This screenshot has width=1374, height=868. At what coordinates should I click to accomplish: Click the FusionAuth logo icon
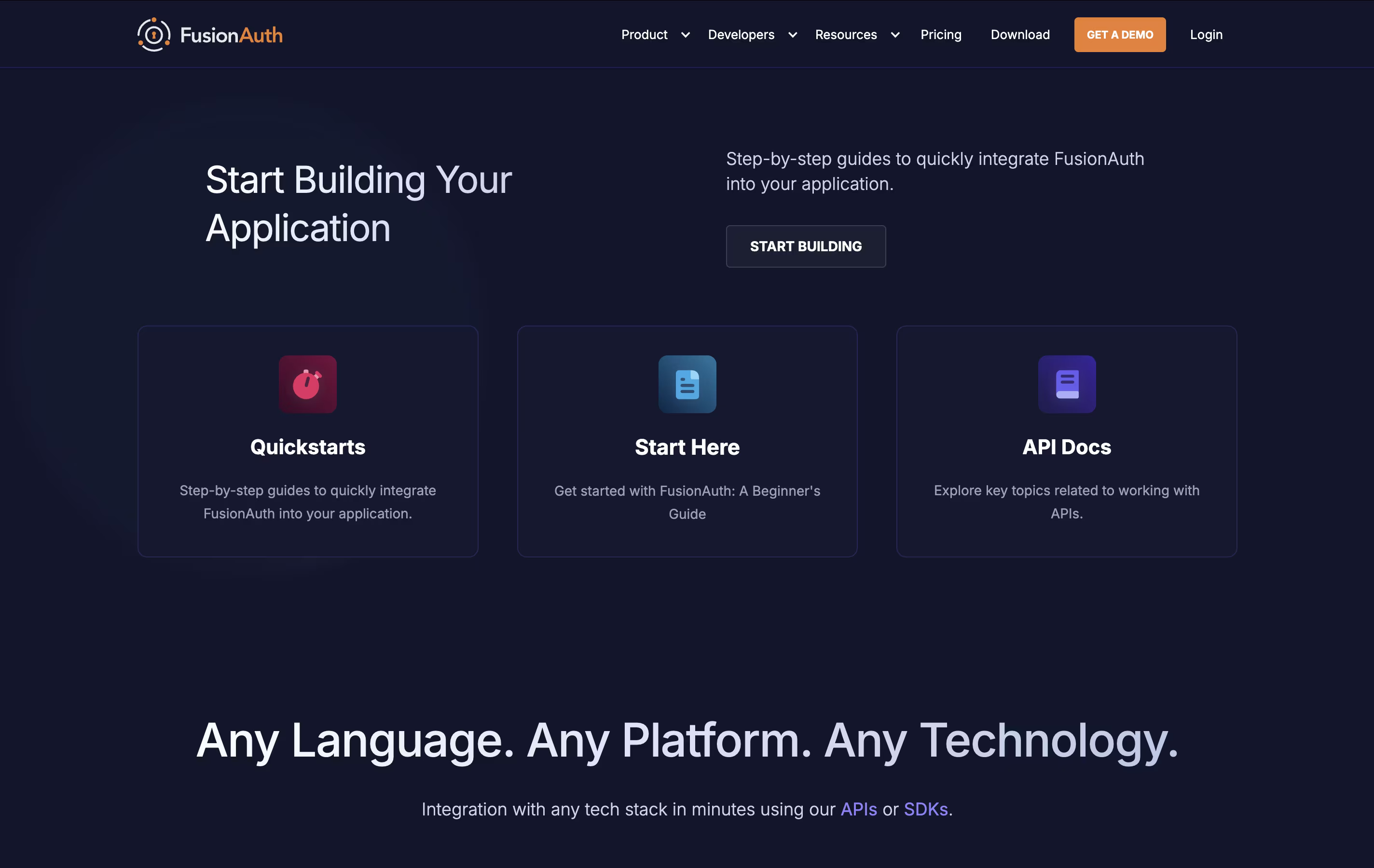pos(153,35)
